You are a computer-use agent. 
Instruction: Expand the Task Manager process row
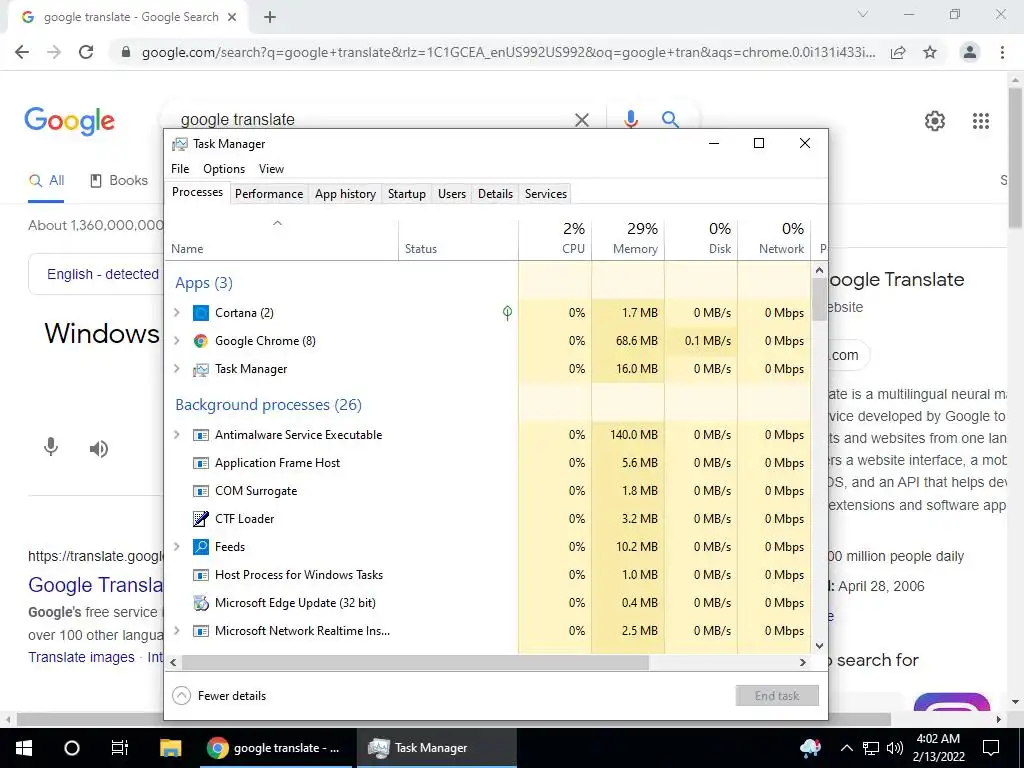176,369
